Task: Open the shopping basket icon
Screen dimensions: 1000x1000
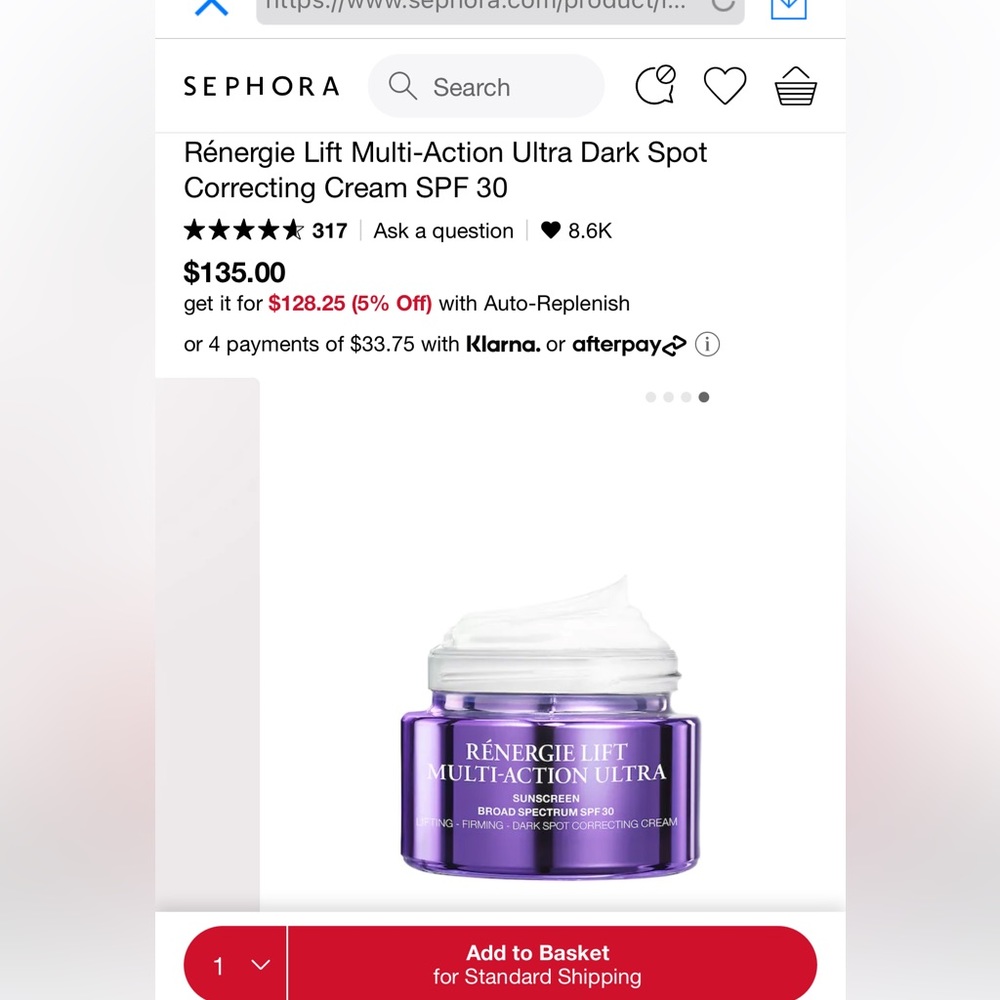Action: [795, 85]
